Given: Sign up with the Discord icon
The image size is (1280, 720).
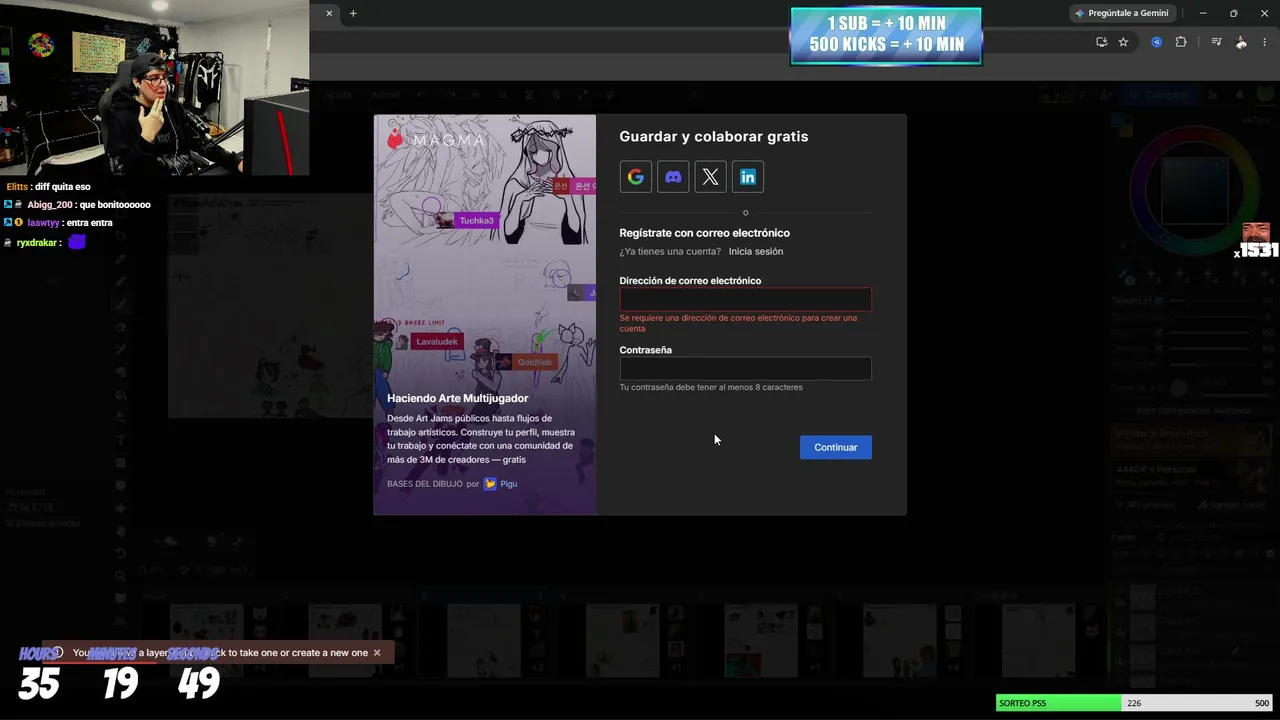Looking at the screenshot, I should (x=673, y=177).
